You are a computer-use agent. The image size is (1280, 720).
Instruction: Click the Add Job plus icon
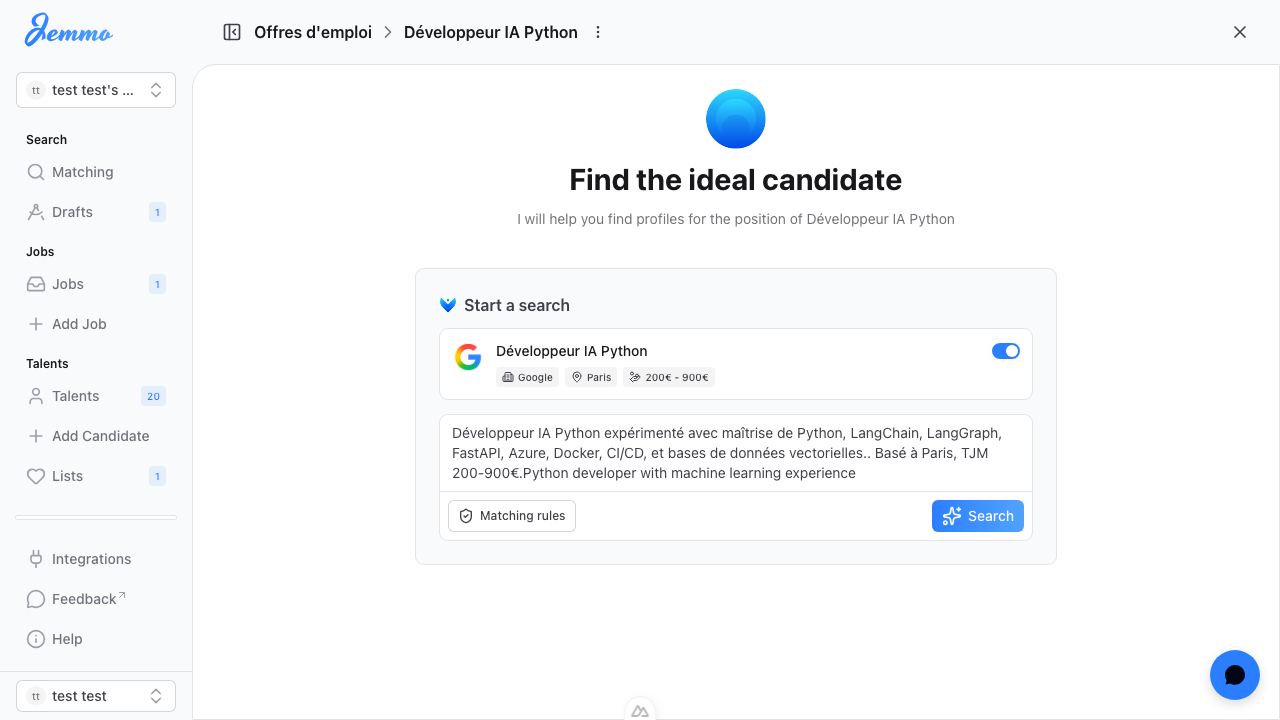35,324
